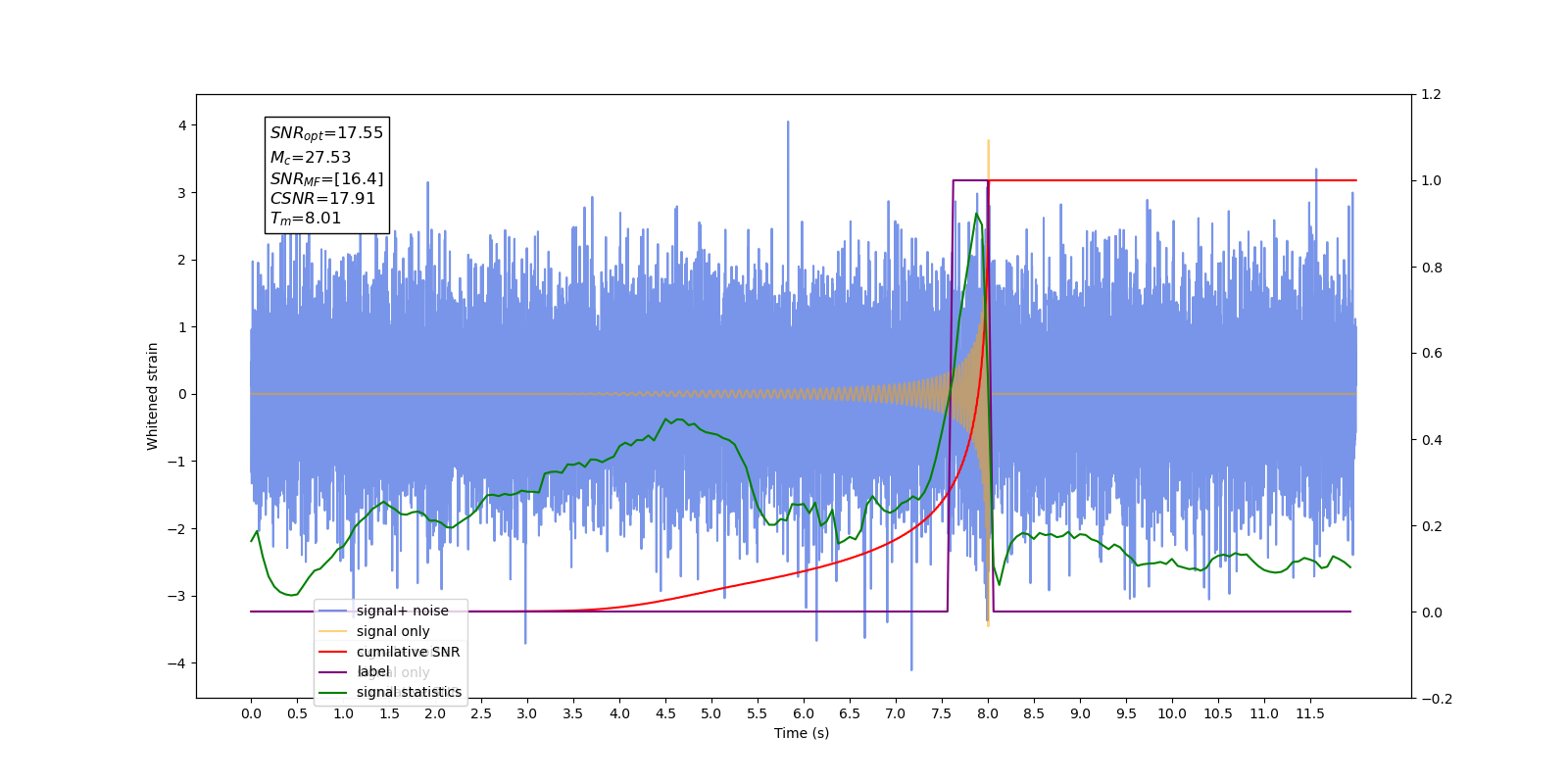
Task: Click the 'Whitened strain' y-axis label
Action: 153,396
